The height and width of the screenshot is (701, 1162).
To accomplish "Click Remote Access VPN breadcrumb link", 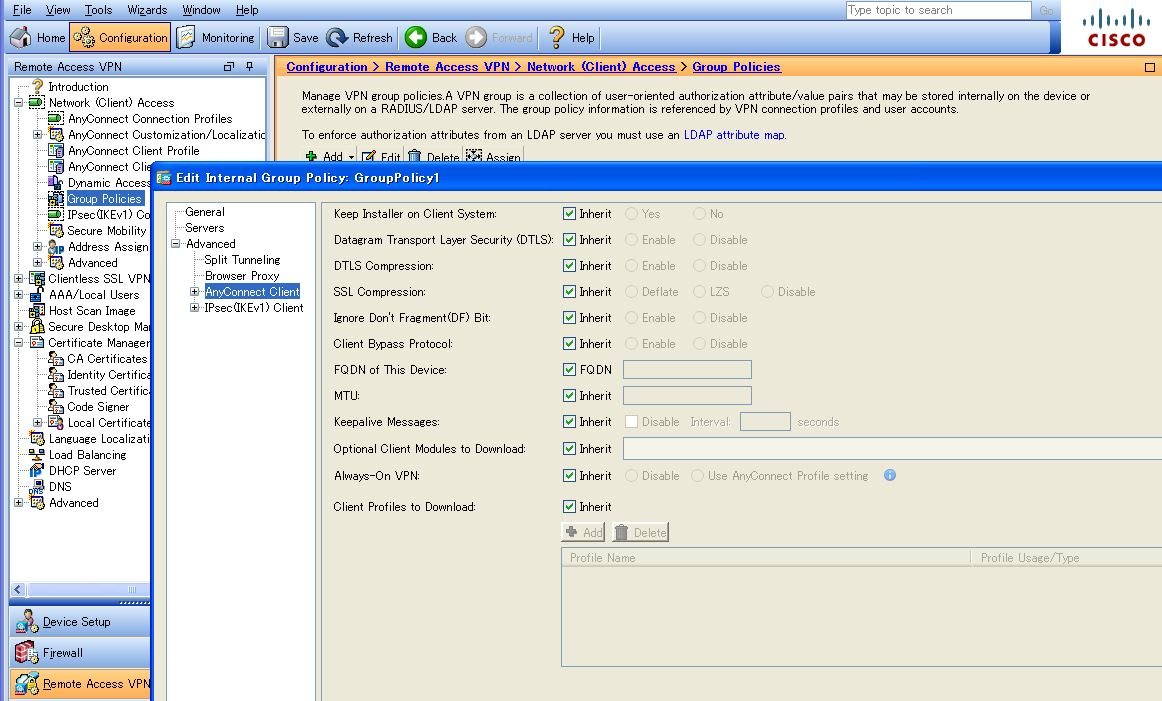I will (x=447, y=67).
